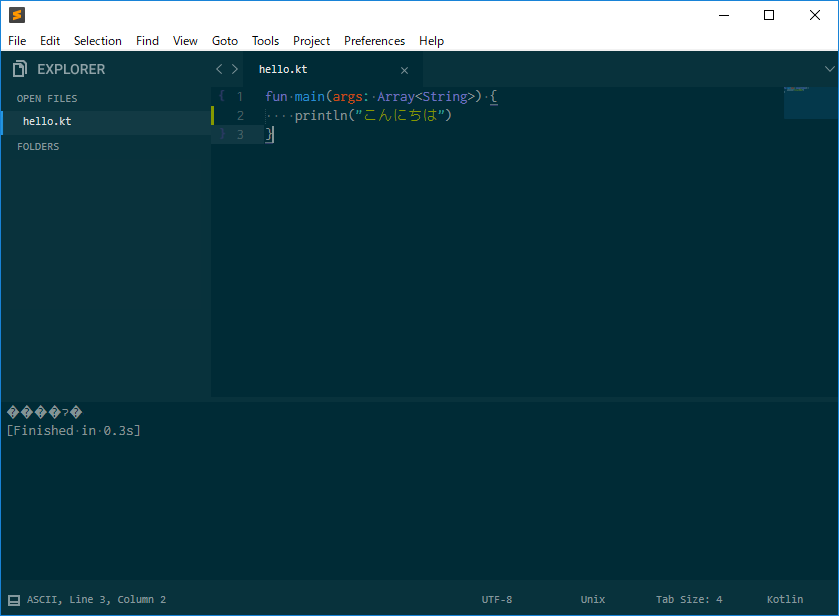The height and width of the screenshot is (616, 839).
Task: Click the closing brace on line 3
Action: coord(269,134)
